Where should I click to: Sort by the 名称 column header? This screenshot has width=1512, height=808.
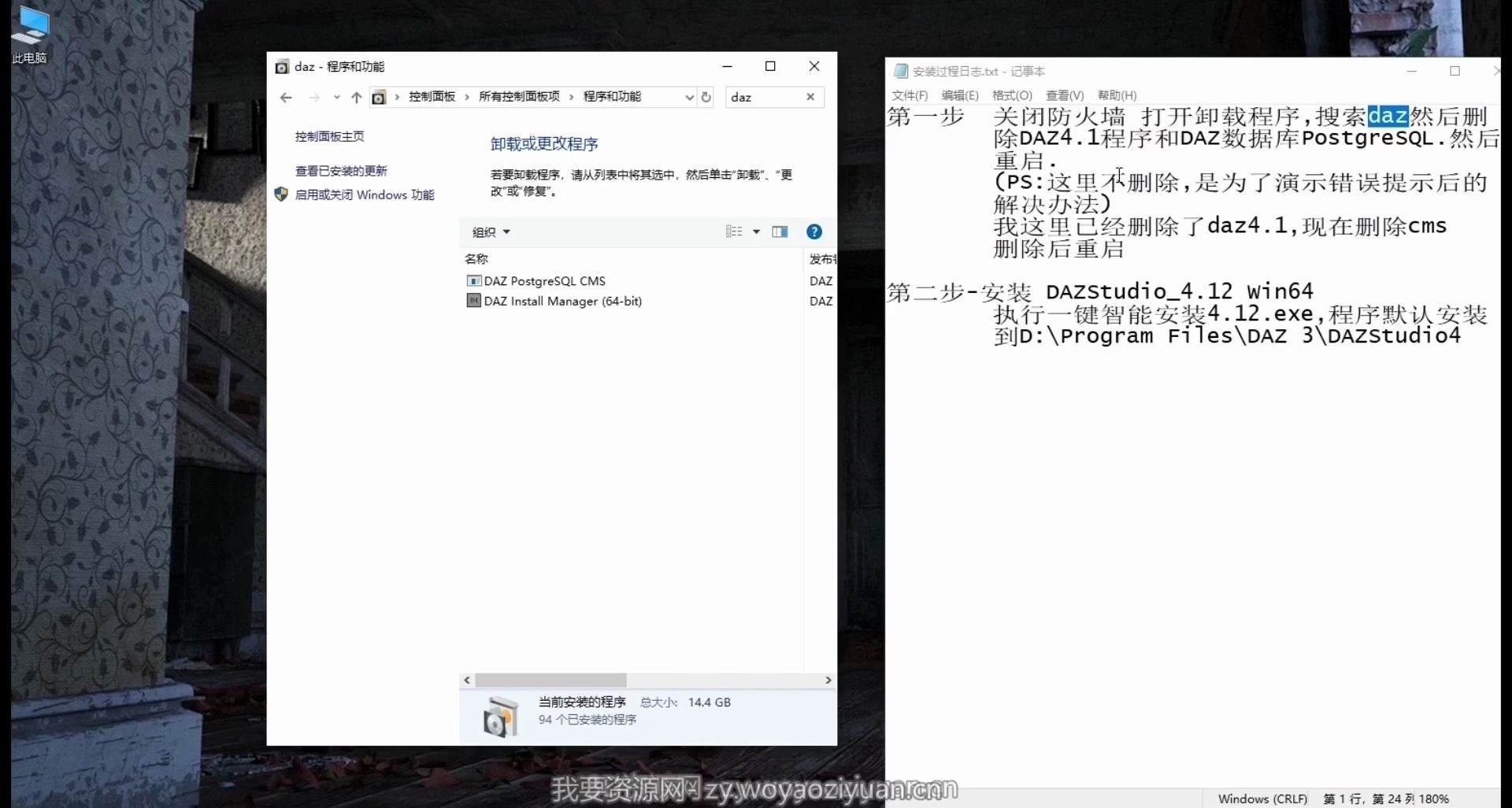(x=476, y=259)
